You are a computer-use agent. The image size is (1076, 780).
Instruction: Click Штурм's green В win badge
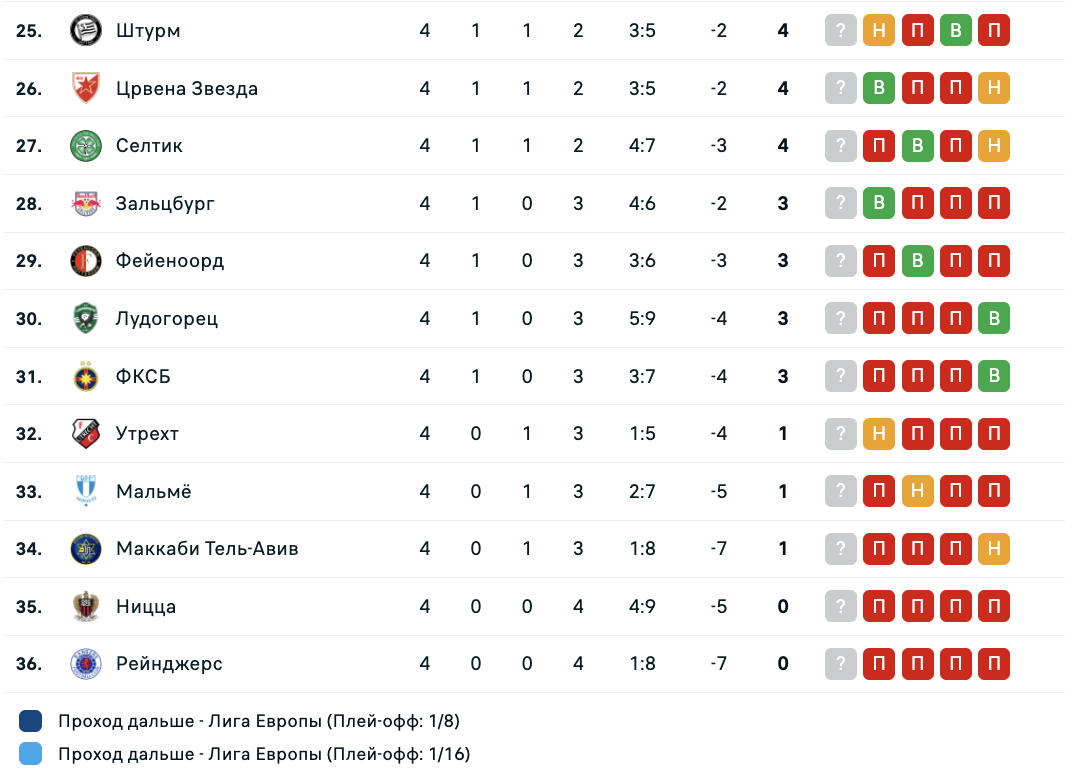click(955, 31)
